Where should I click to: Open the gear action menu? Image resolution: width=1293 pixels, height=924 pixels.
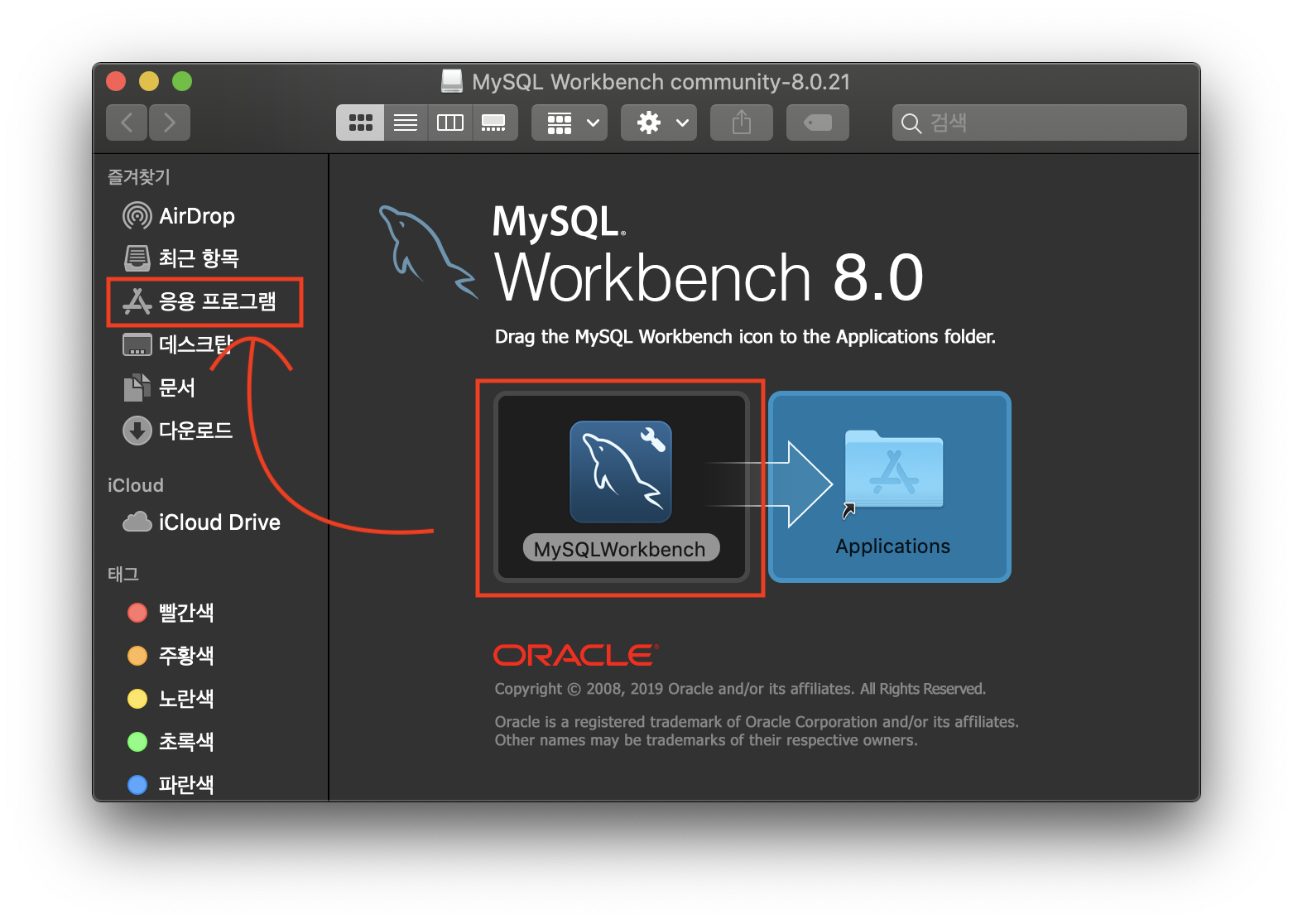click(659, 123)
